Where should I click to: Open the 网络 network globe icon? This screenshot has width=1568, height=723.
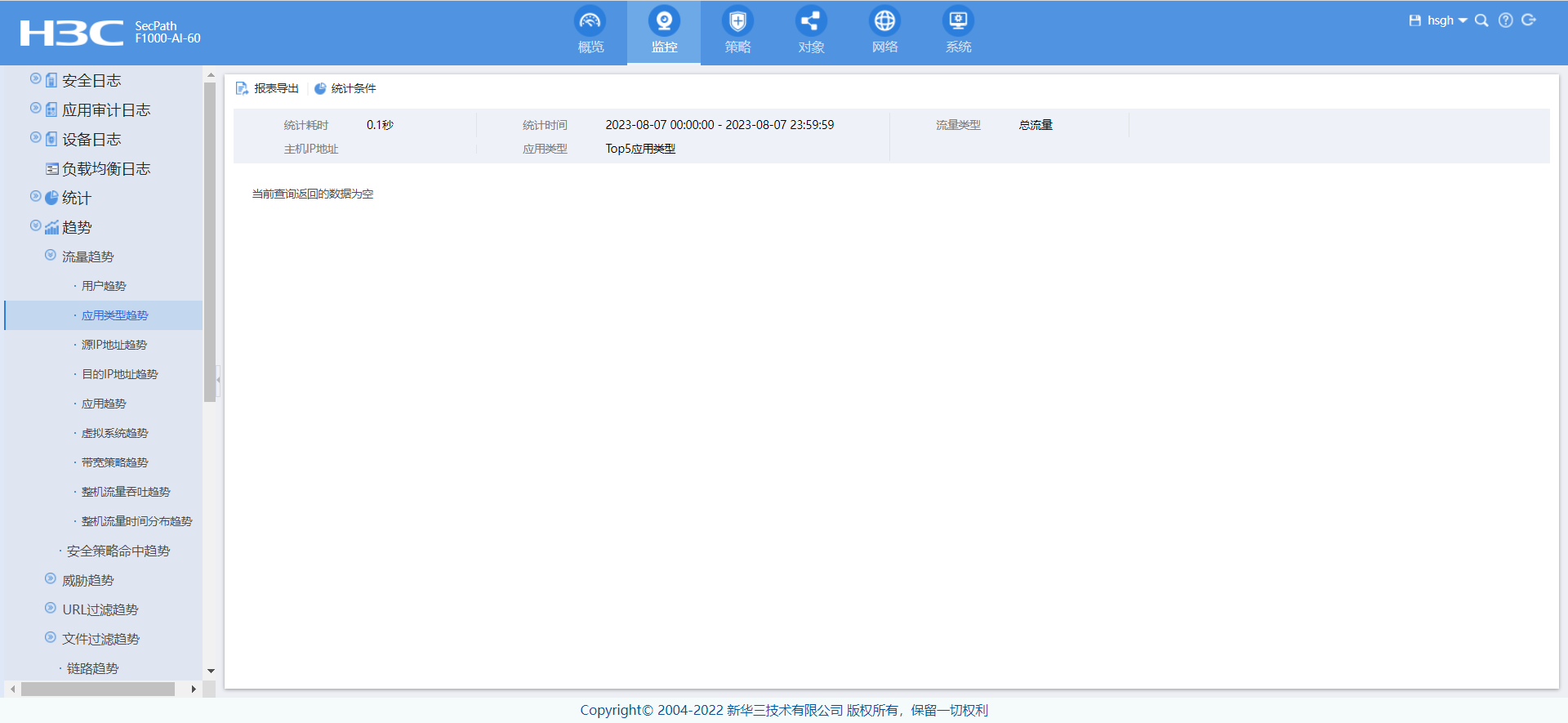pos(884,21)
